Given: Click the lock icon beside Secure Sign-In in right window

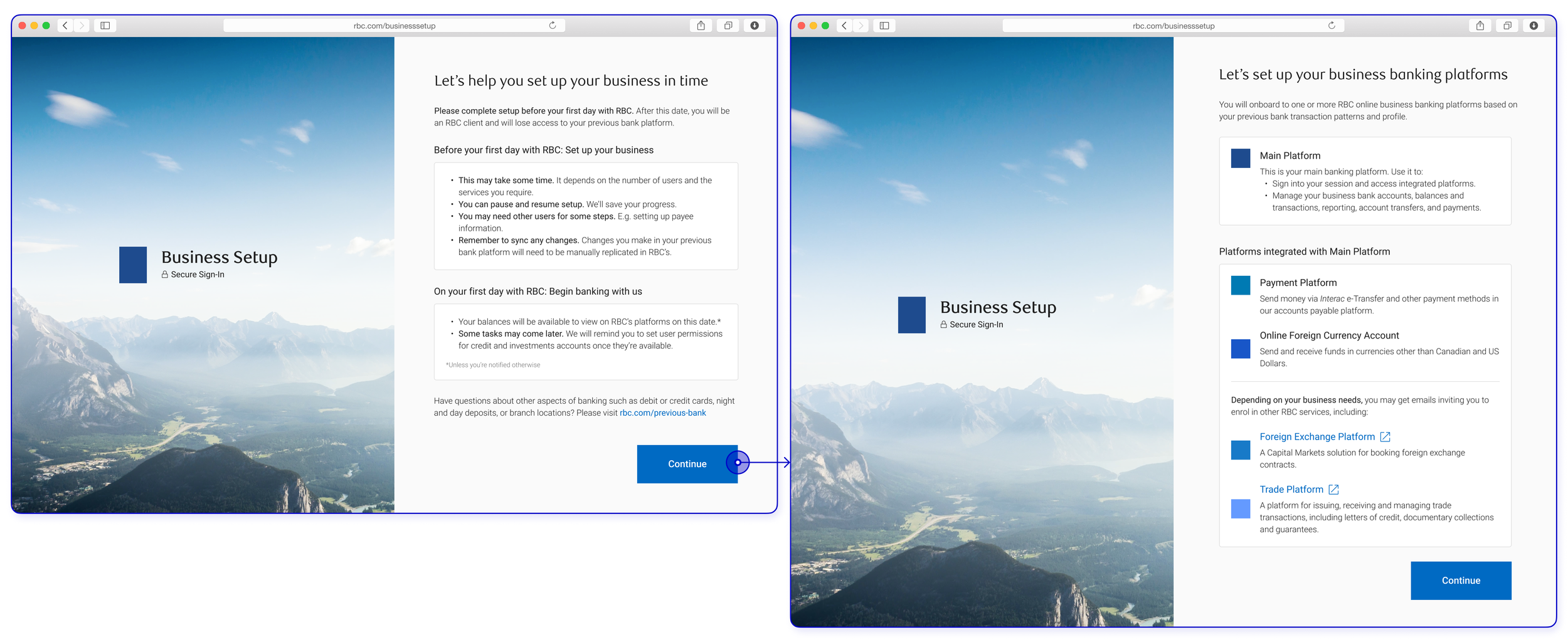Looking at the screenshot, I should click(943, 325).
